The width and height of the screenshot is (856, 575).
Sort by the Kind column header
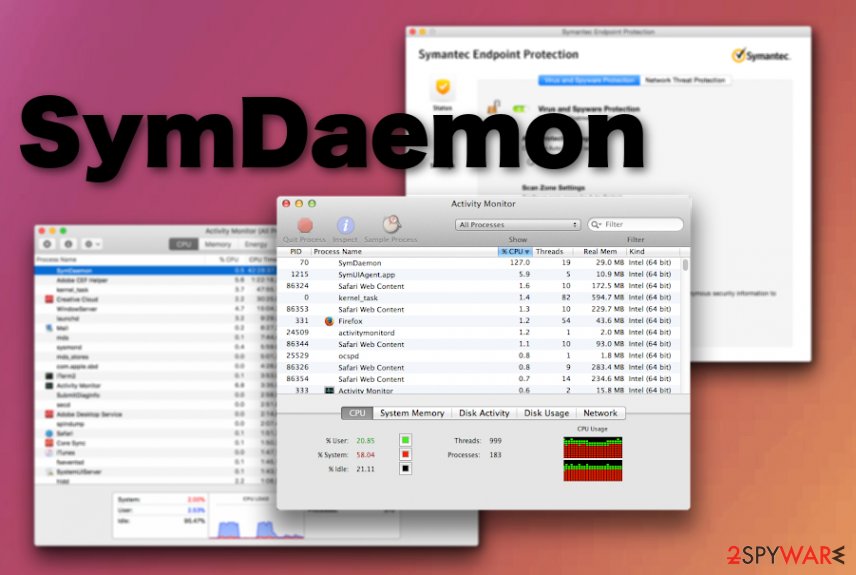pyautogui.click(x=653, y=252)
